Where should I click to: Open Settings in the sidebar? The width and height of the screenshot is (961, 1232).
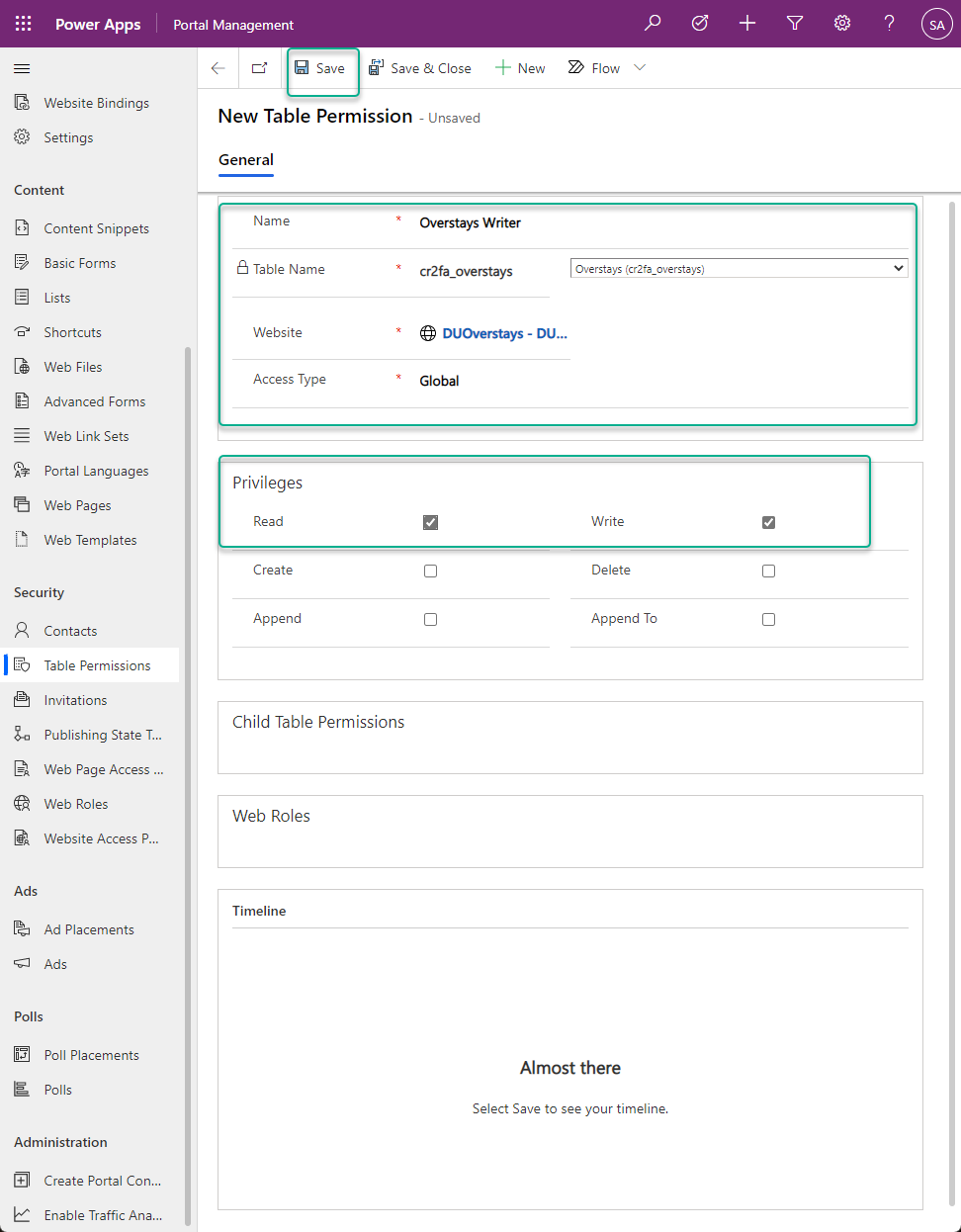(x=68, y=137)
